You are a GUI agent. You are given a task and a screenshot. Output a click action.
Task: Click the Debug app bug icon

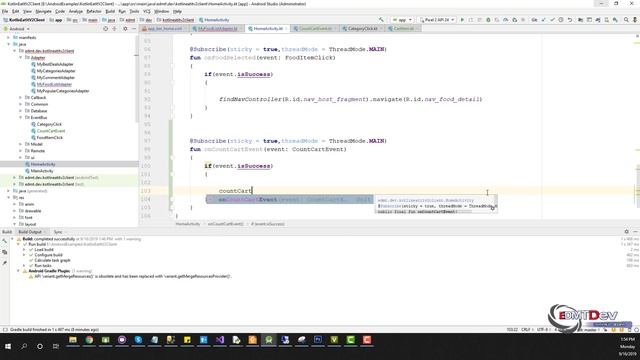488,20
